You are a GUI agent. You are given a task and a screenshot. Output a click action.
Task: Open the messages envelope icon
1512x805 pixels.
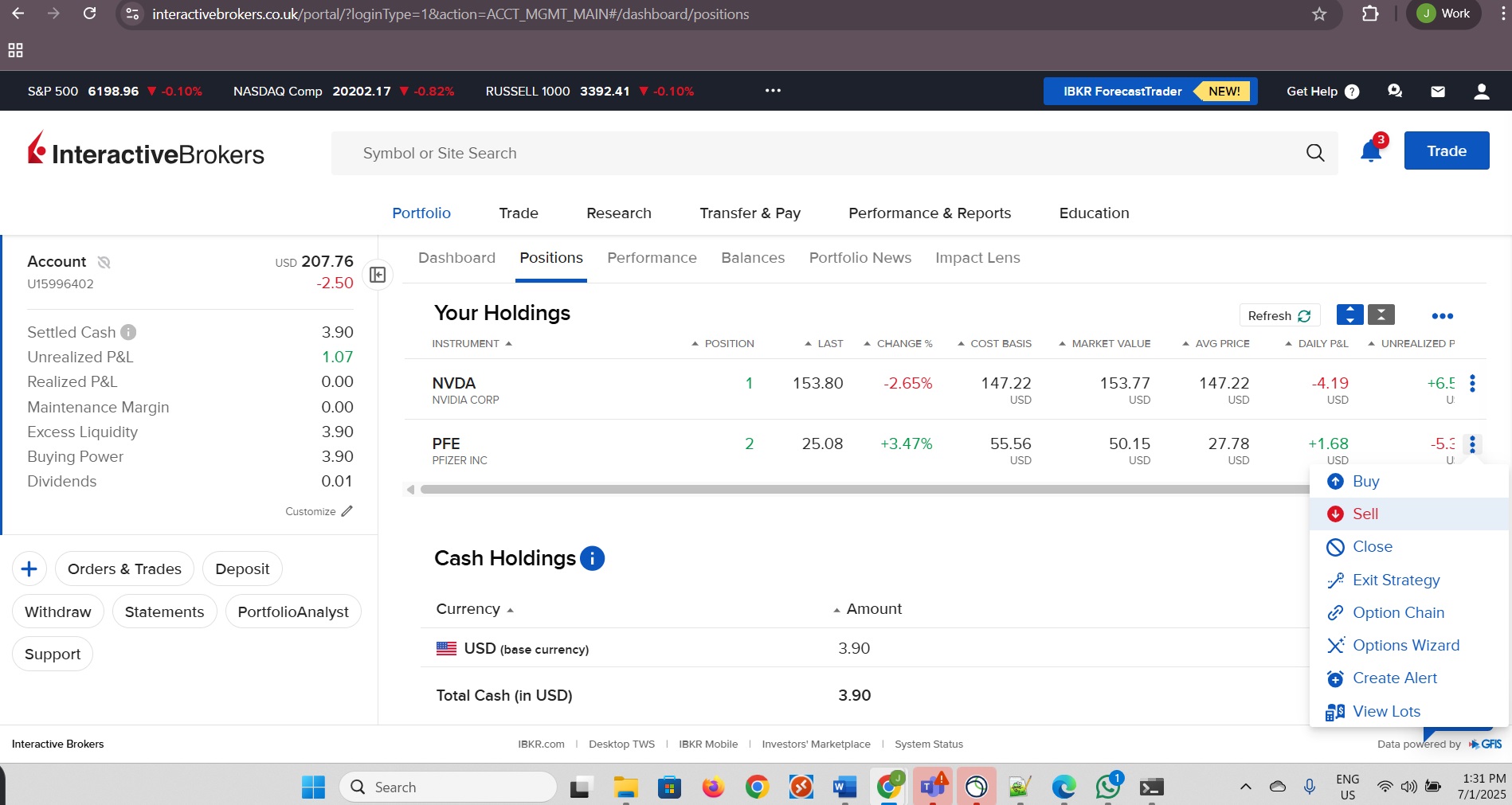pos(1438,92)
